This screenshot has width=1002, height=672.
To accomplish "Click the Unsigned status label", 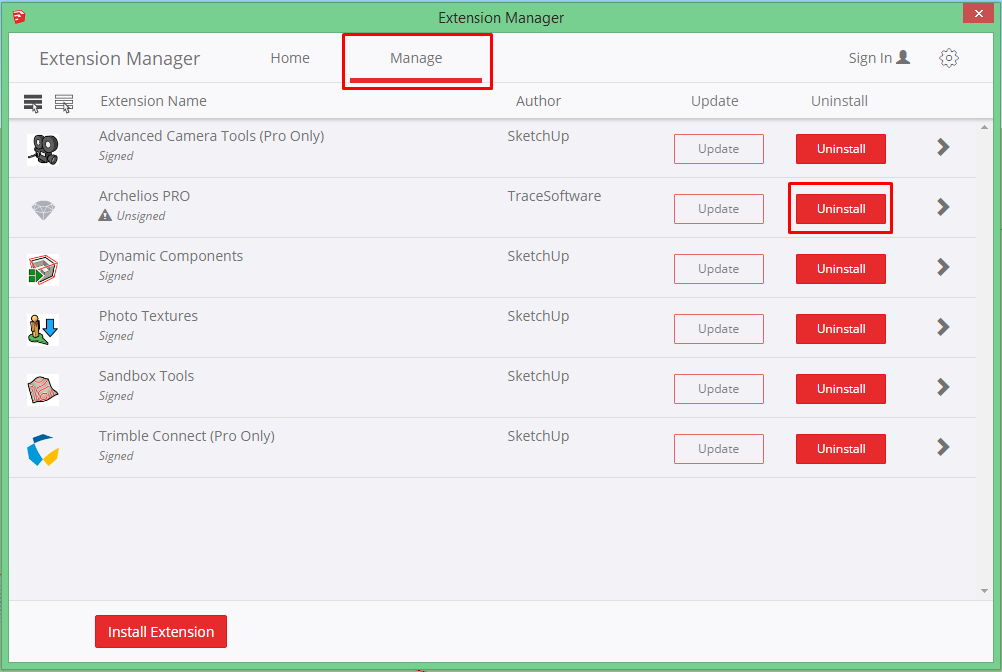I will coord(141,216).
